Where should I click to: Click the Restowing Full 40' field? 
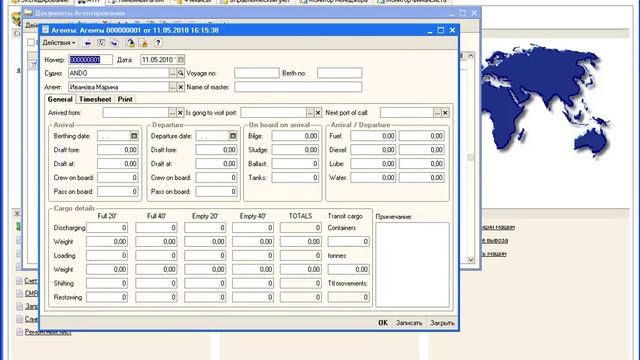156,297
